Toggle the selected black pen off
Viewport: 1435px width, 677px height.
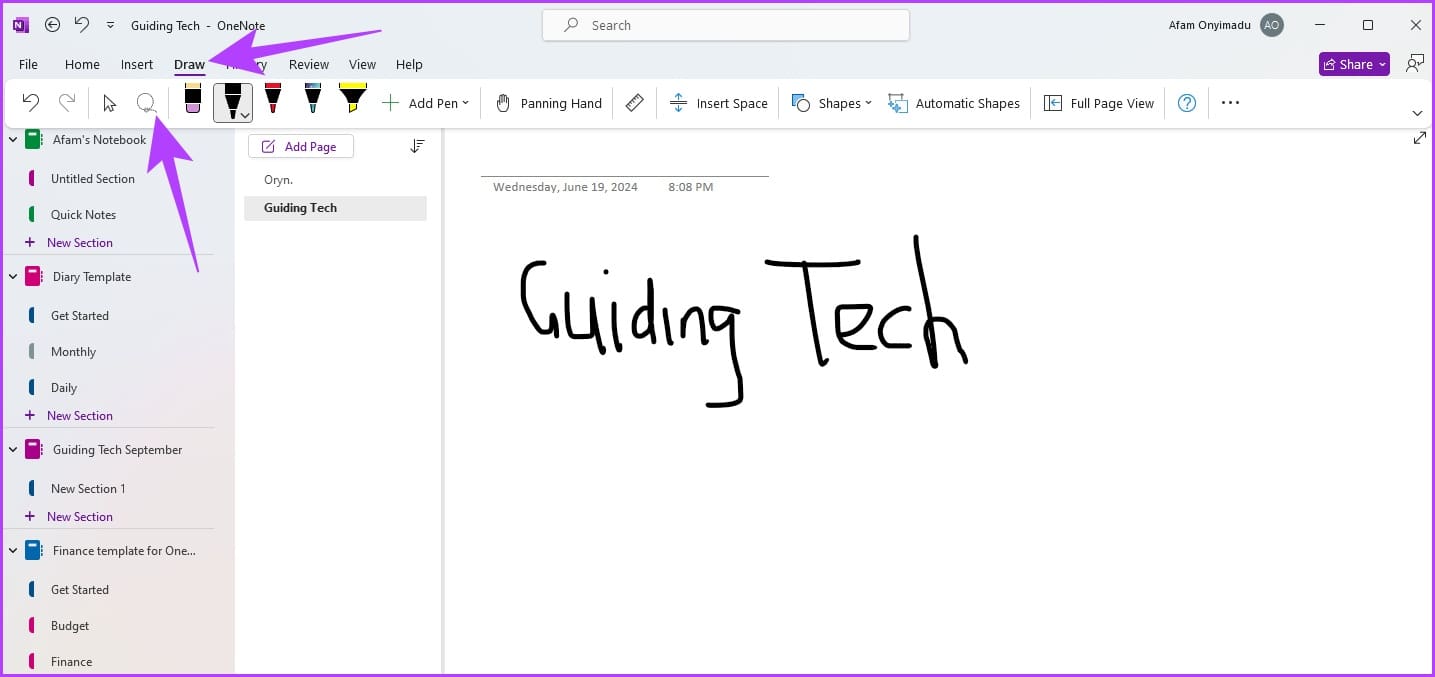(x=232, y=100)
